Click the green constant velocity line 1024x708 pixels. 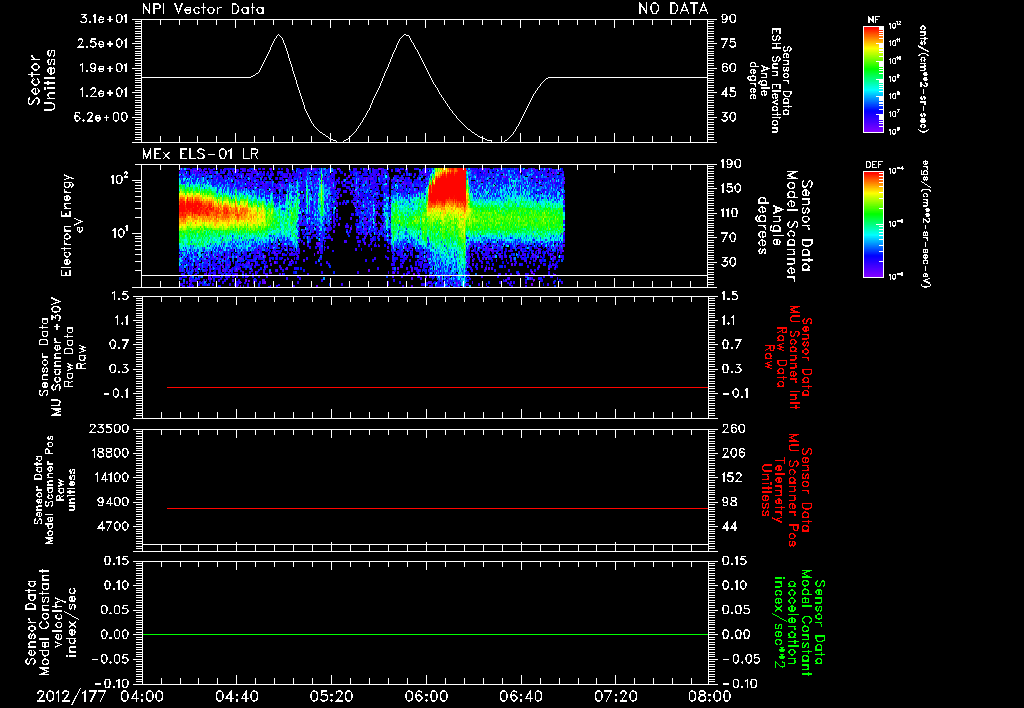point(425,634)
